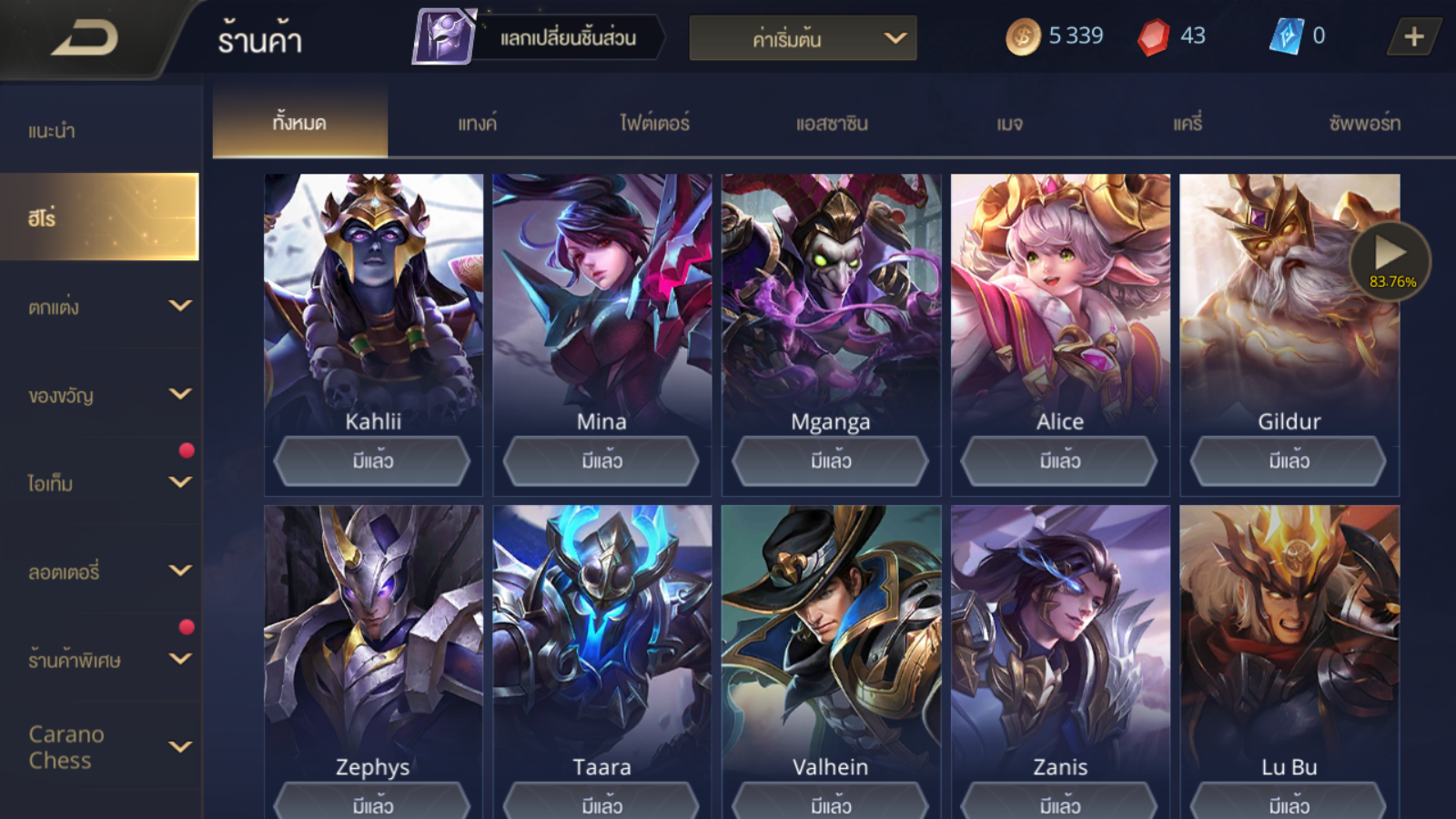Expand the ไอเท็ม section with red dot
This screenshot has height=819, width=1456.
(100, 483)
